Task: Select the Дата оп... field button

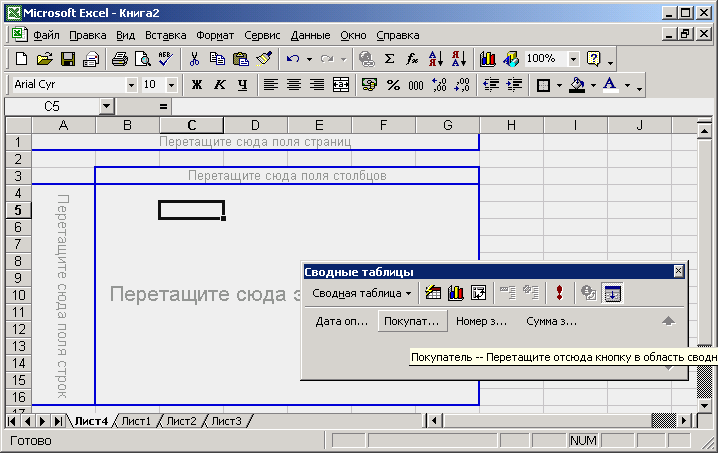Action: (341, 321)
